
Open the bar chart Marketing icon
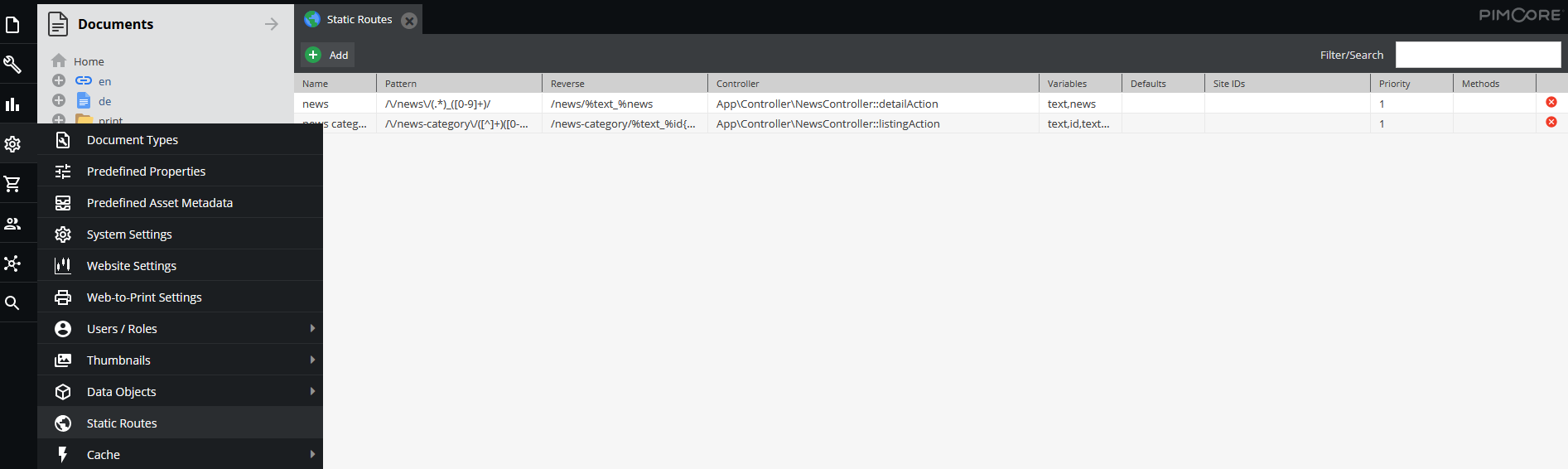pos(12,104)
